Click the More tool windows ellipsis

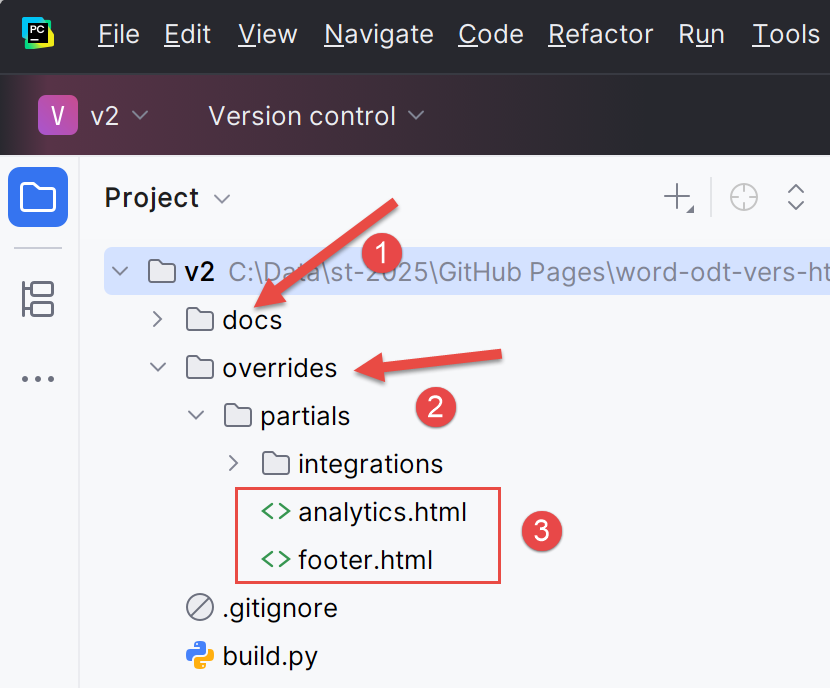point(38,379)
